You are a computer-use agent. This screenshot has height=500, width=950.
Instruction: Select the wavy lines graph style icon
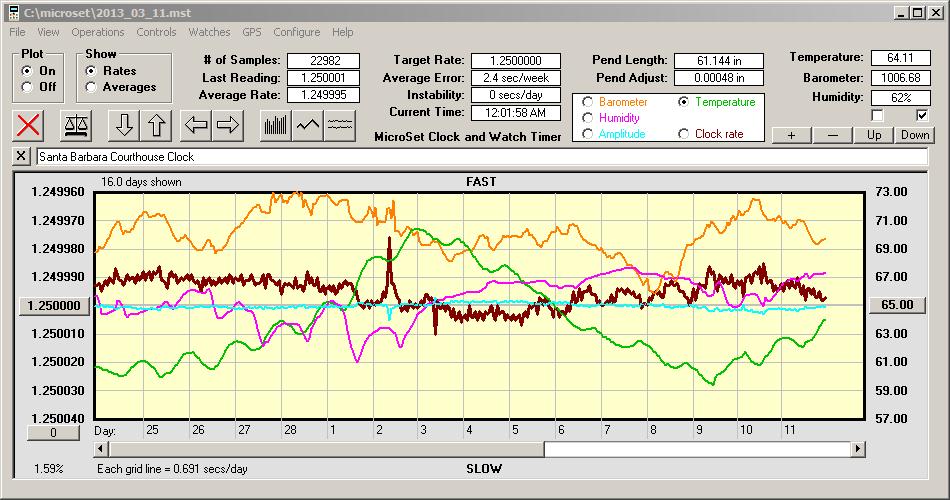tap(341, 125)
